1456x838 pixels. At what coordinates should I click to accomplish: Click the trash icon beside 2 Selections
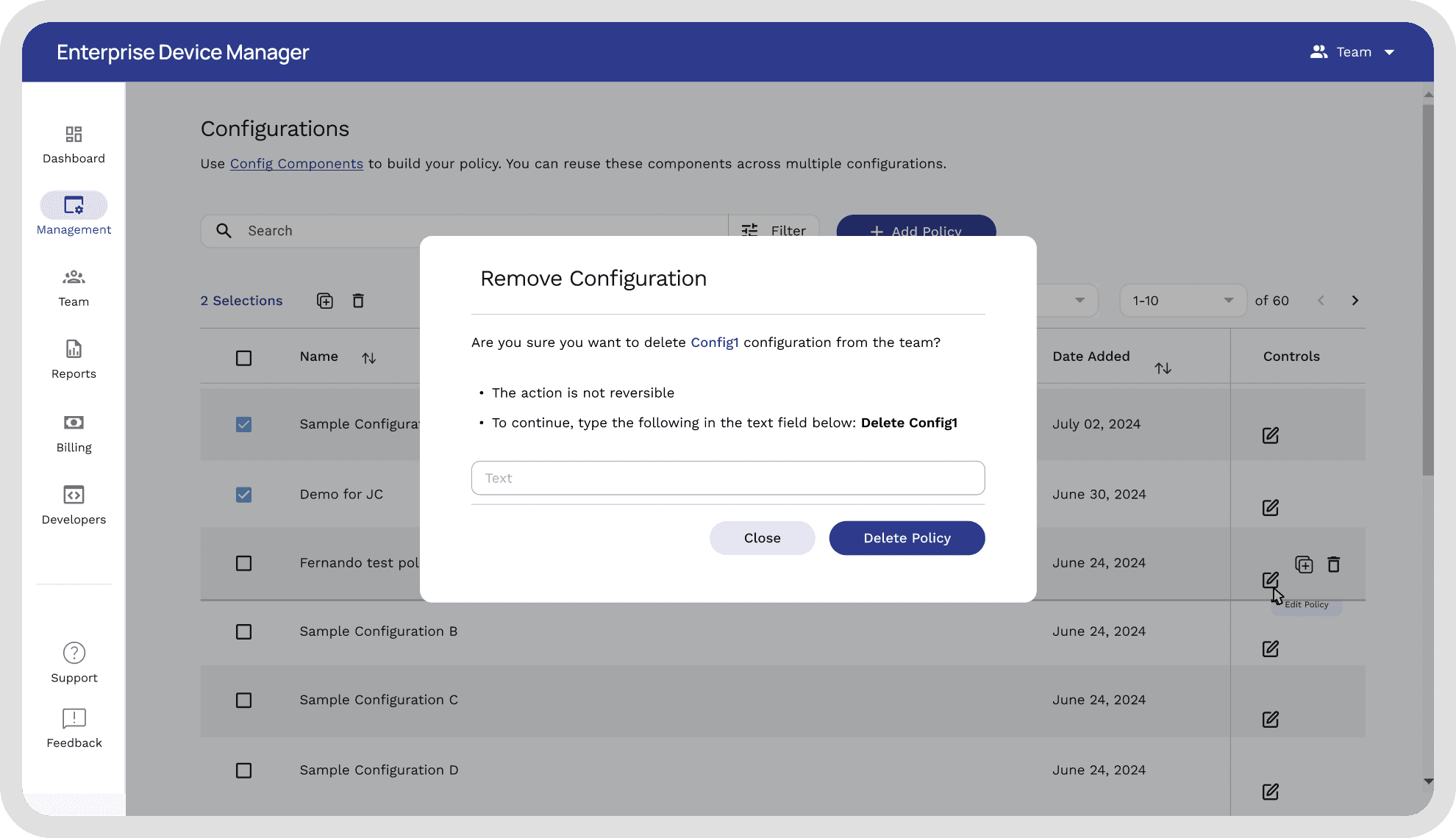[358, 301]
